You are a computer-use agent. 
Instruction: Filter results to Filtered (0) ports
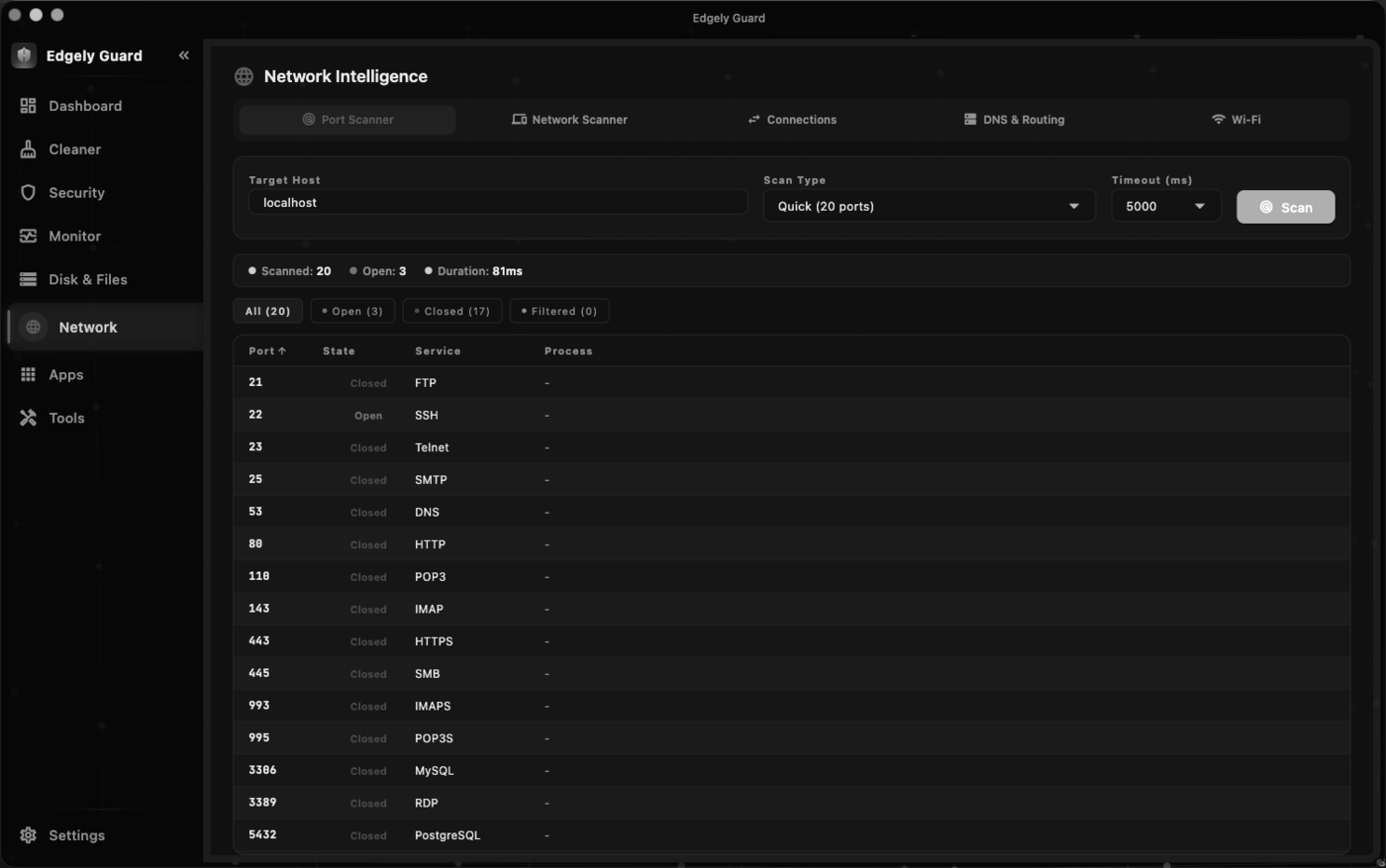(x=559, y=311)
